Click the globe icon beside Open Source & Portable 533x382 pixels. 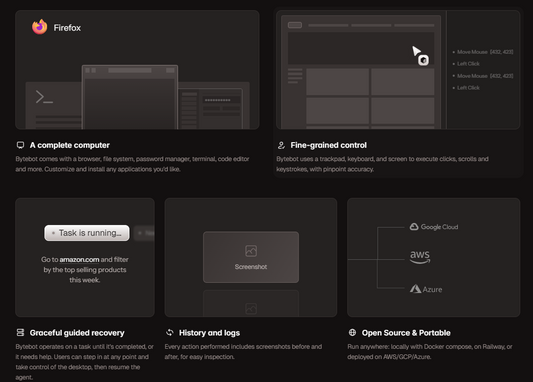tap(352, 332)
